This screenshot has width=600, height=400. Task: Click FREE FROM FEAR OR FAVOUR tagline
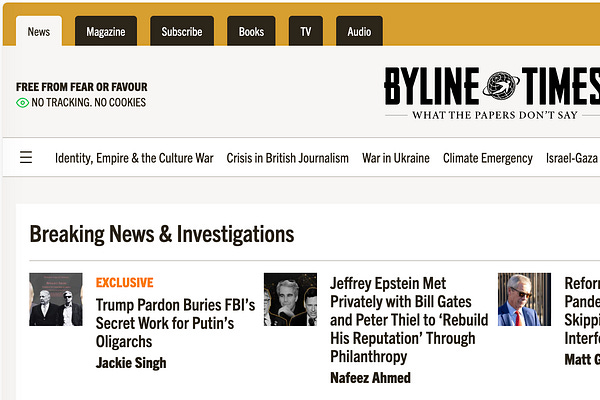point(82,87)
